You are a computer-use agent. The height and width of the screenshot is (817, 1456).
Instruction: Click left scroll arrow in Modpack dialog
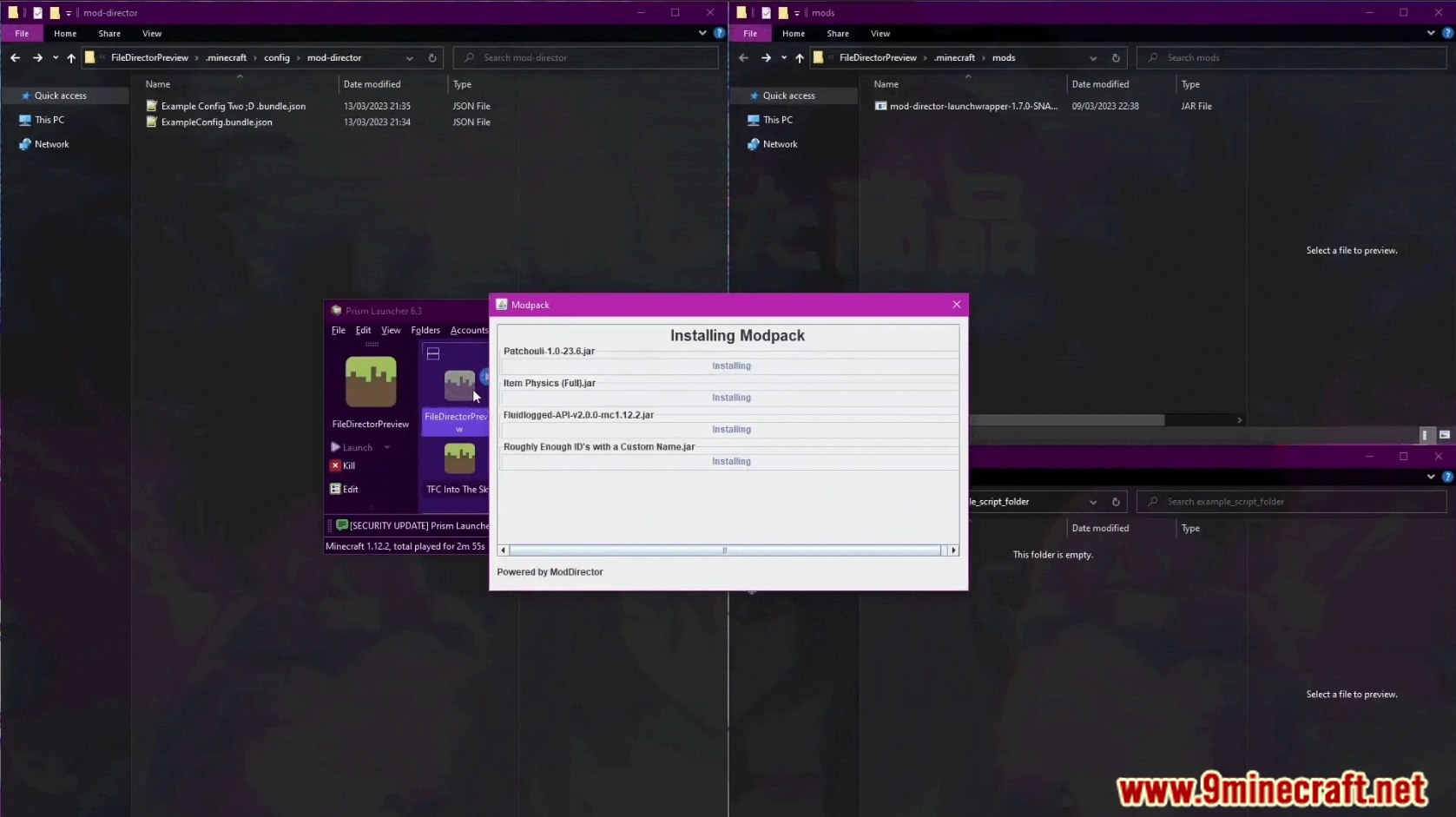pyautogui.click(x=503, y=550)
